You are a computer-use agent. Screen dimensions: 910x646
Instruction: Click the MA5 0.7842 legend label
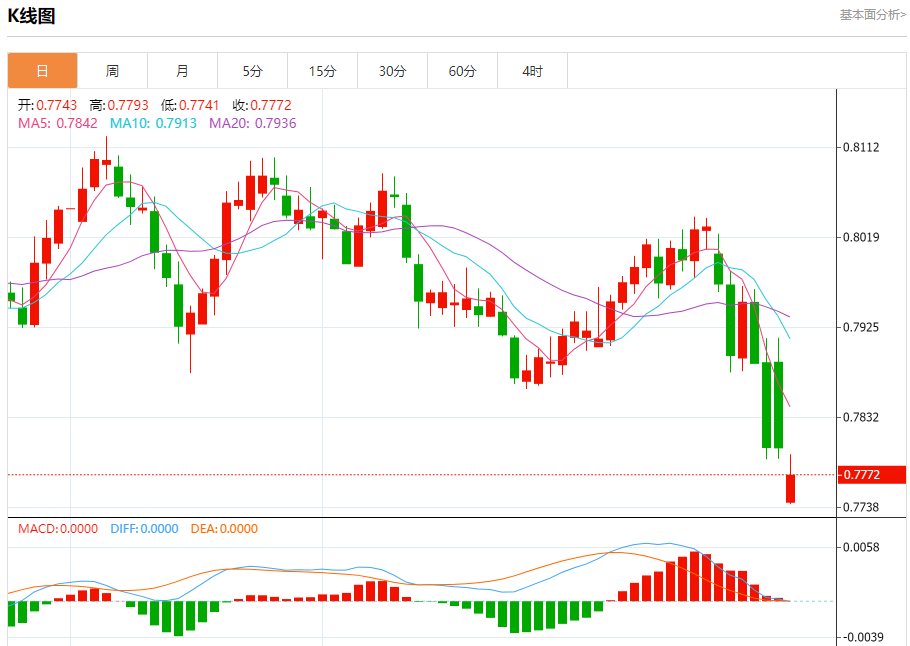pyautogui.click(x=58, y=123)
